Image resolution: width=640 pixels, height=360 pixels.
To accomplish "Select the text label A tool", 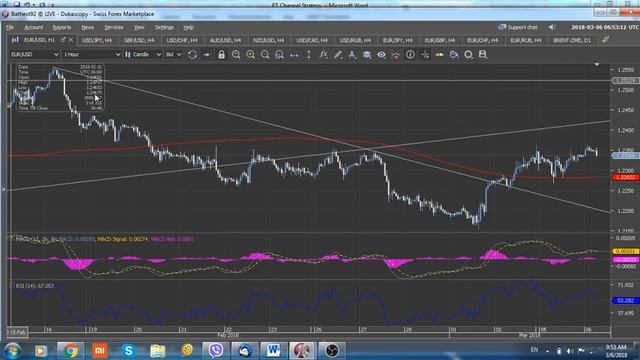I will pos(352,55).
